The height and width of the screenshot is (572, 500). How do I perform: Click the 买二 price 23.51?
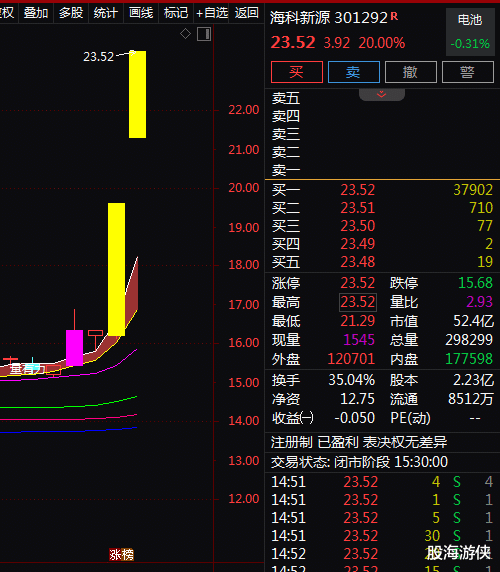coord(357,208)
